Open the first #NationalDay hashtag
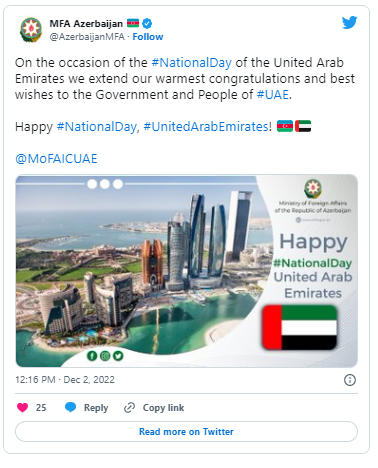Screen dimensions: 378x468 tap(191, 63)
